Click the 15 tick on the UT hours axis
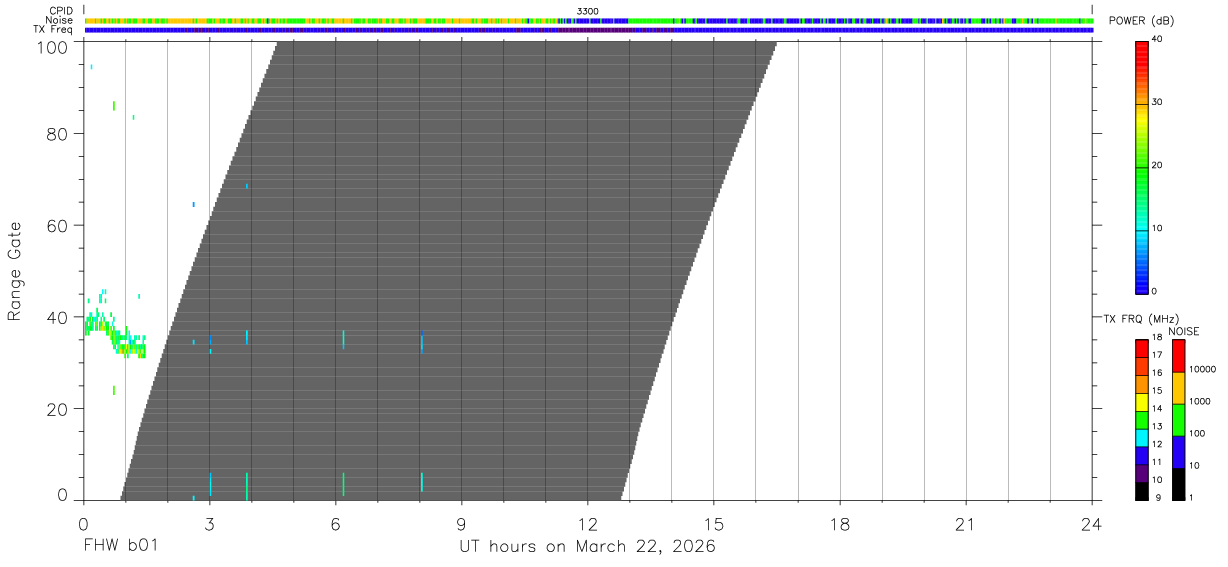1228x567 pixels. [x=714, y=523]
